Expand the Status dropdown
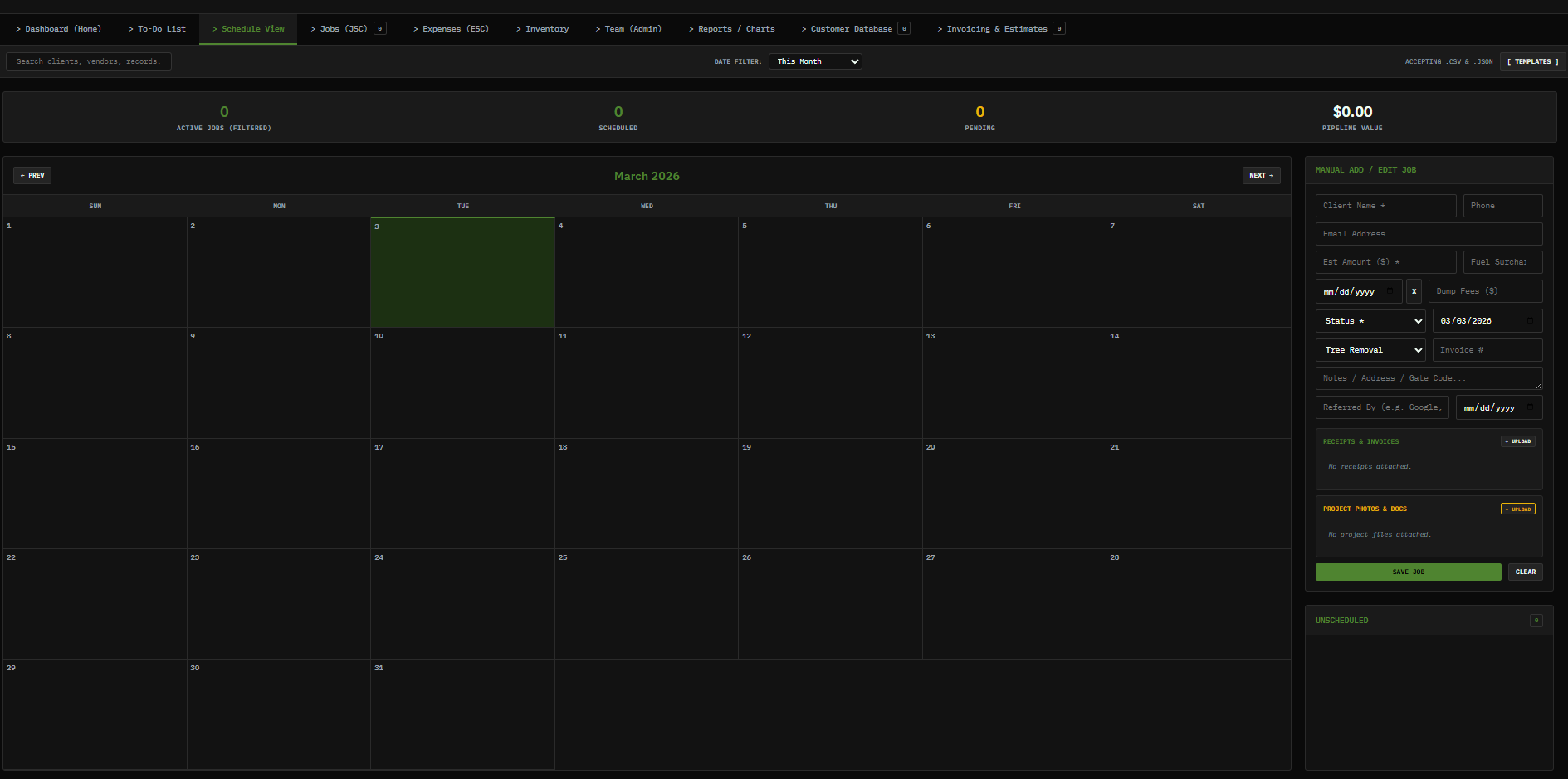Screen dimensions: 1568x779 click(1370, 321)
